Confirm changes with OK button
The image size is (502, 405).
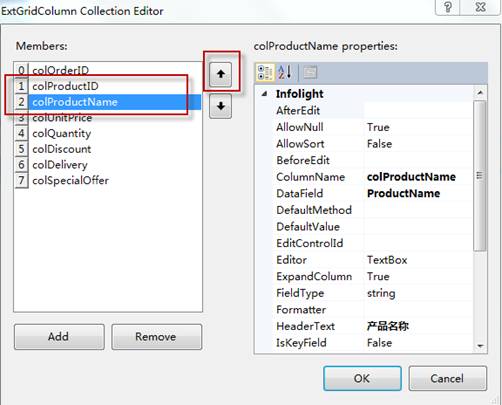click(362, 378)
